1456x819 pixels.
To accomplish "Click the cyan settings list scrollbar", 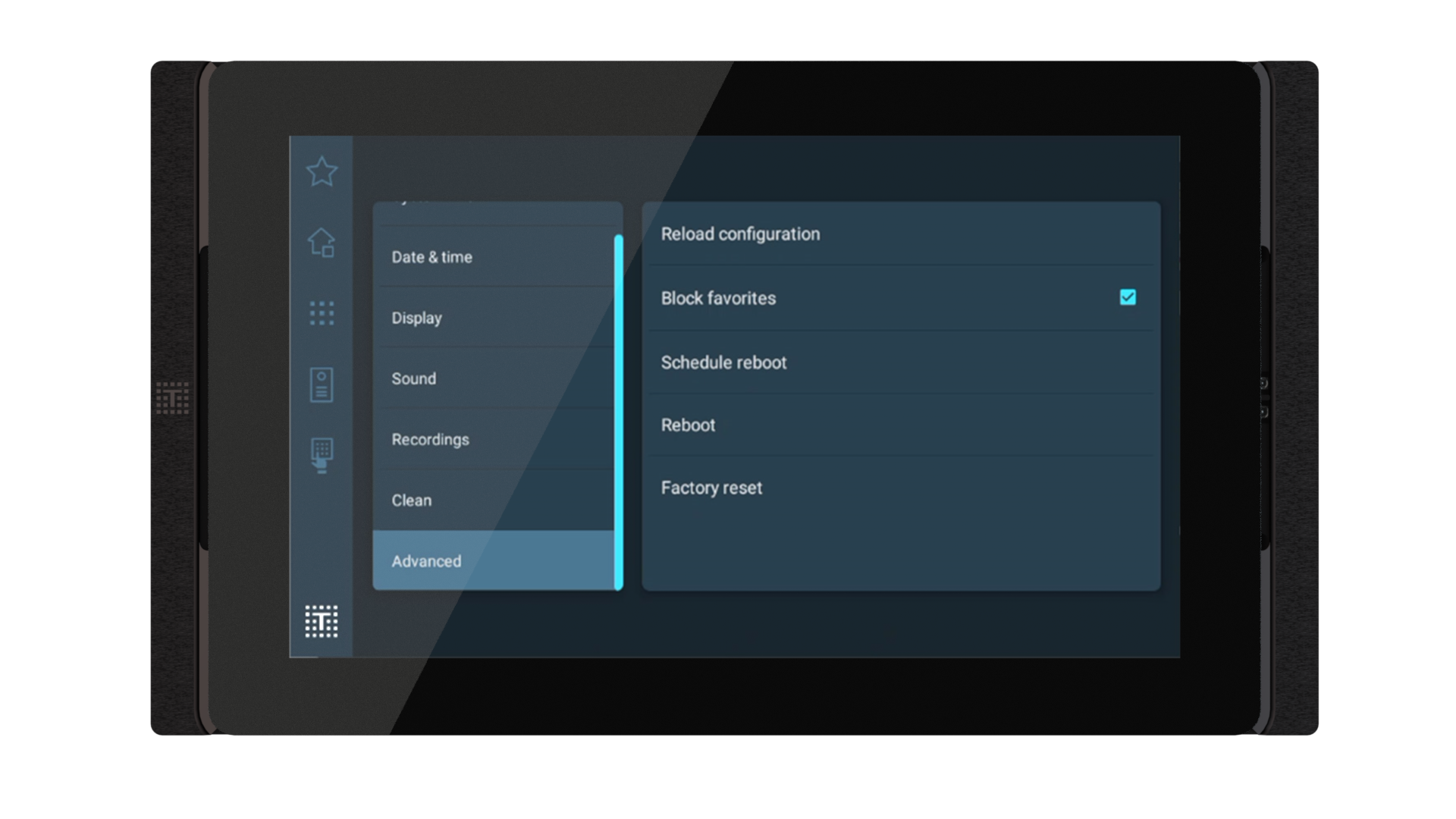I will (619, 412).
